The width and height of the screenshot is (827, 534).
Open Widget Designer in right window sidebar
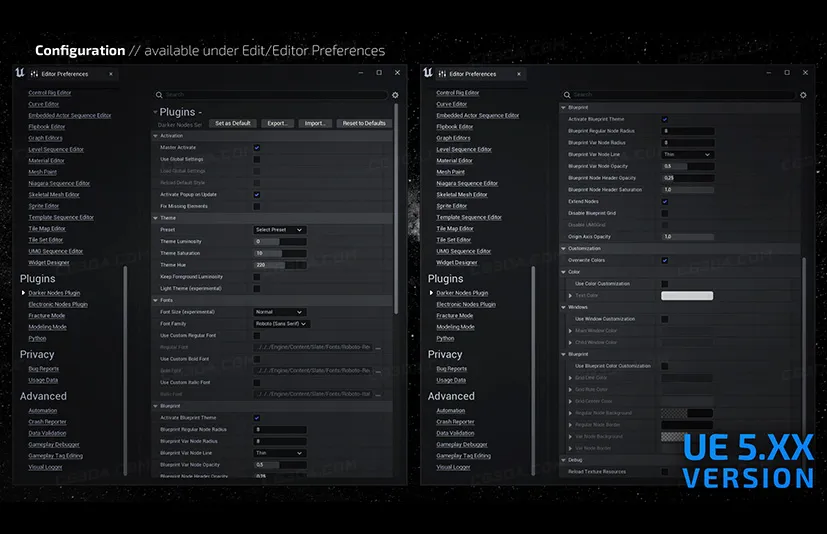tap(457, 263)
